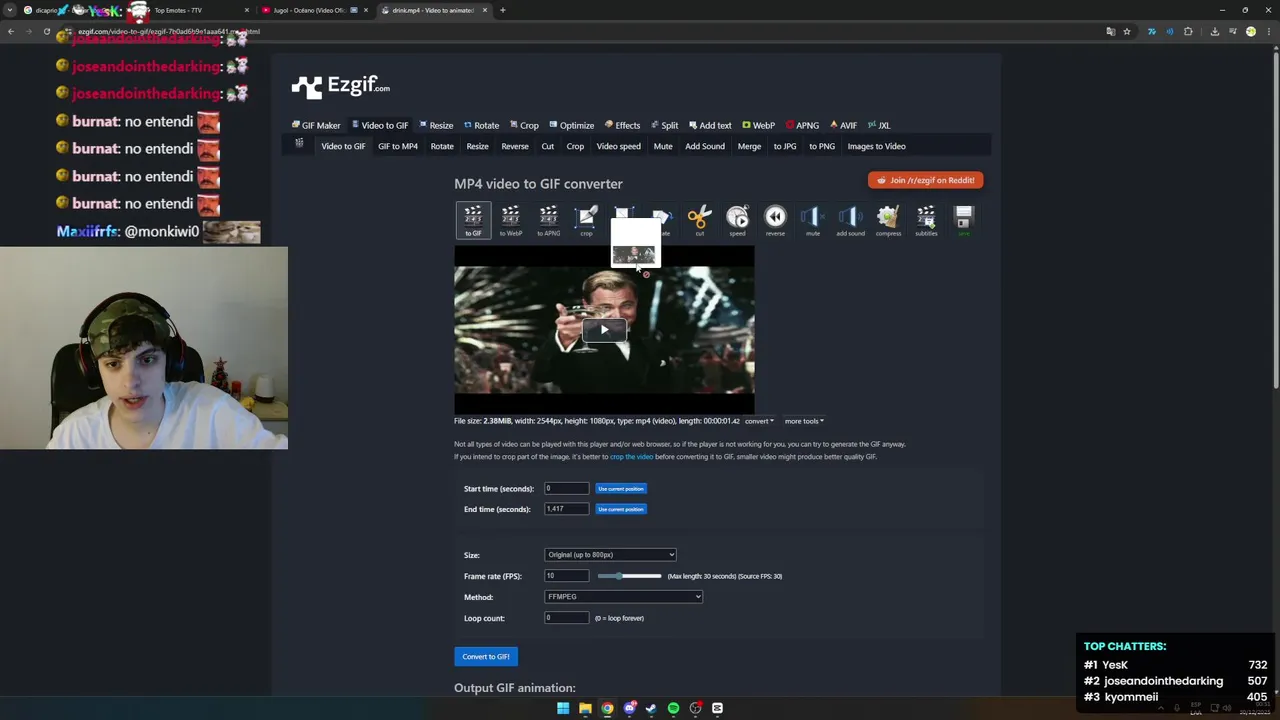Click the mute speaker tool icon

click(813, 220)
